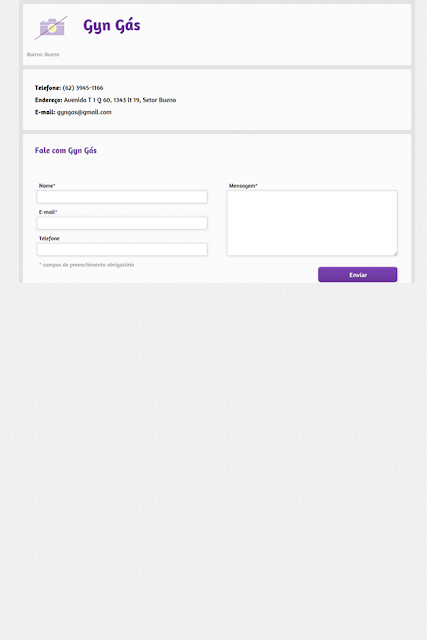Click the Nome* field label

pyautogui.click(x=47, y=186)
